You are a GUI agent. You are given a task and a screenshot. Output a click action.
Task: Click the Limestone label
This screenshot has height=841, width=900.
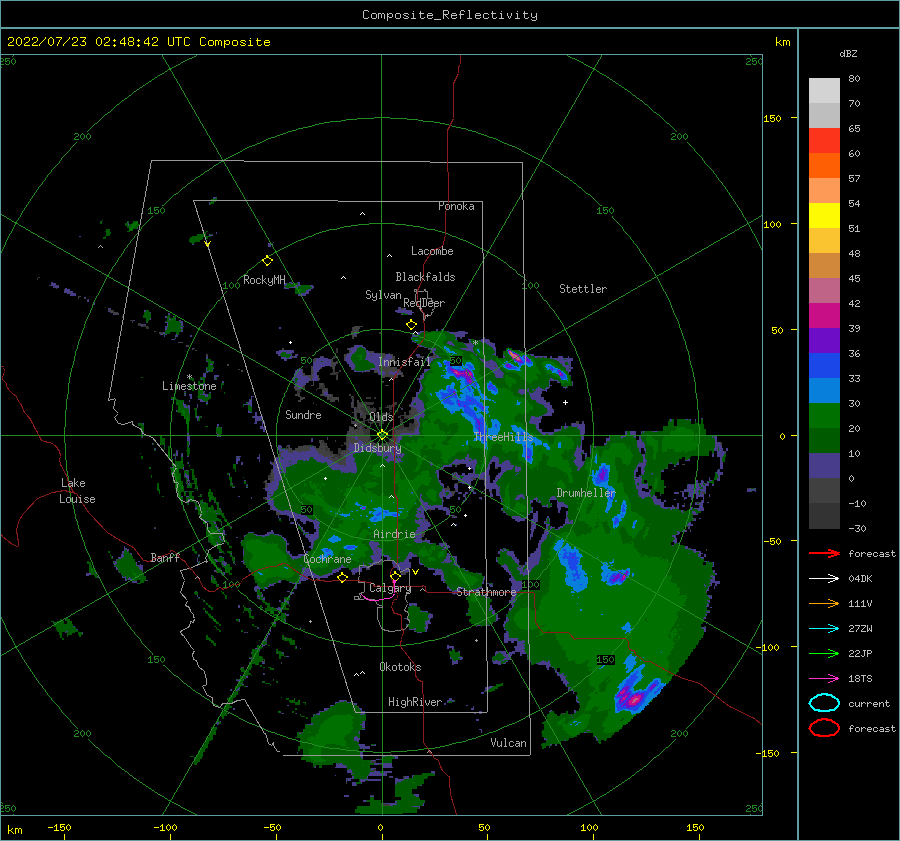tap(189, 386)
